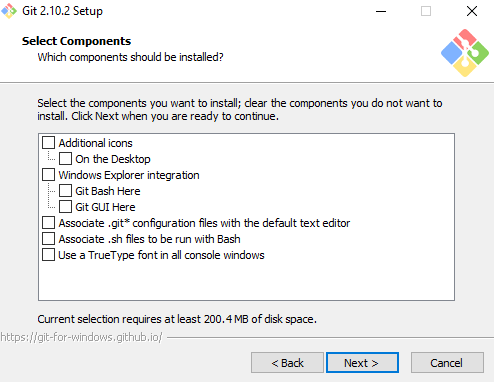Check Associate .sh files with Bash

pos(48,239)
